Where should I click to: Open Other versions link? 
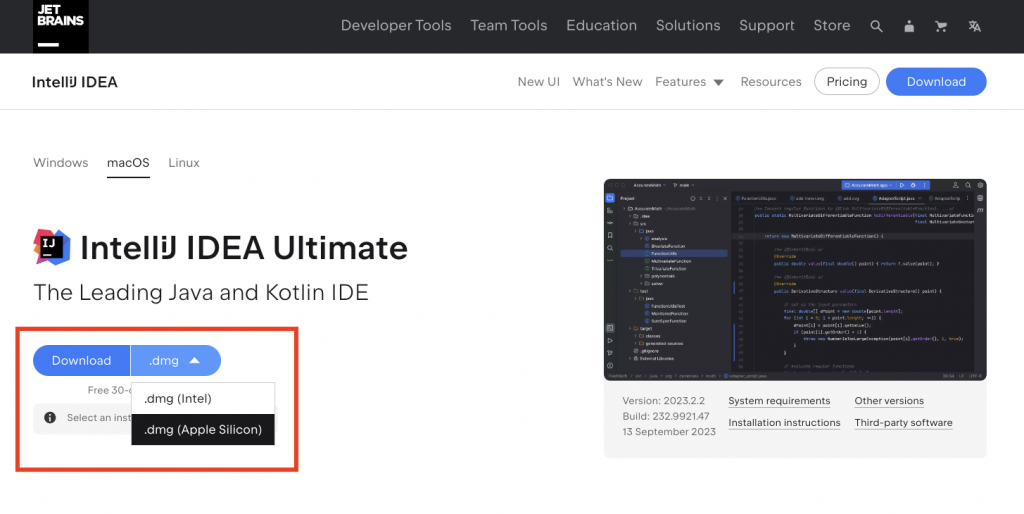[889, 401]
